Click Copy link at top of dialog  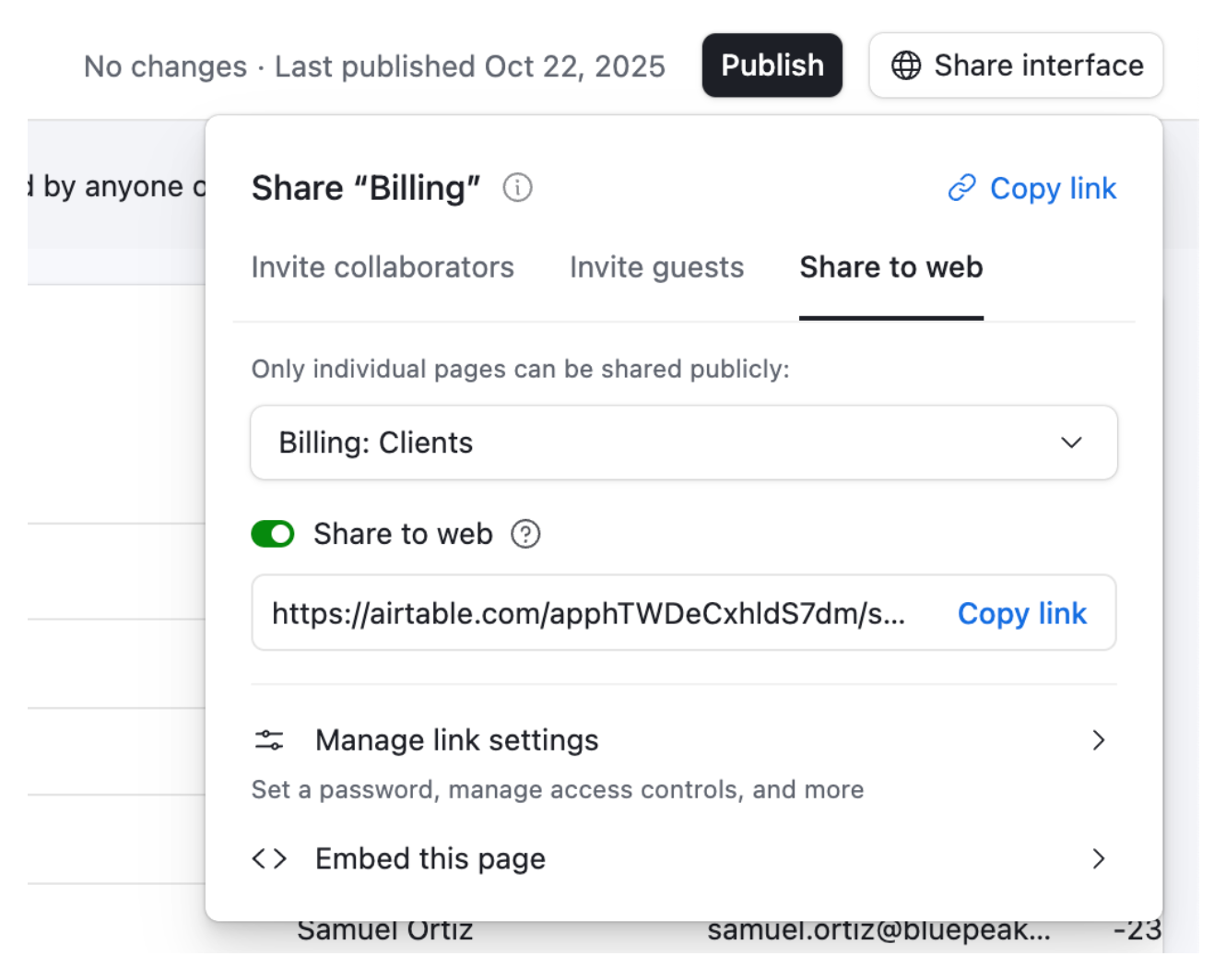pos(1053,188)
